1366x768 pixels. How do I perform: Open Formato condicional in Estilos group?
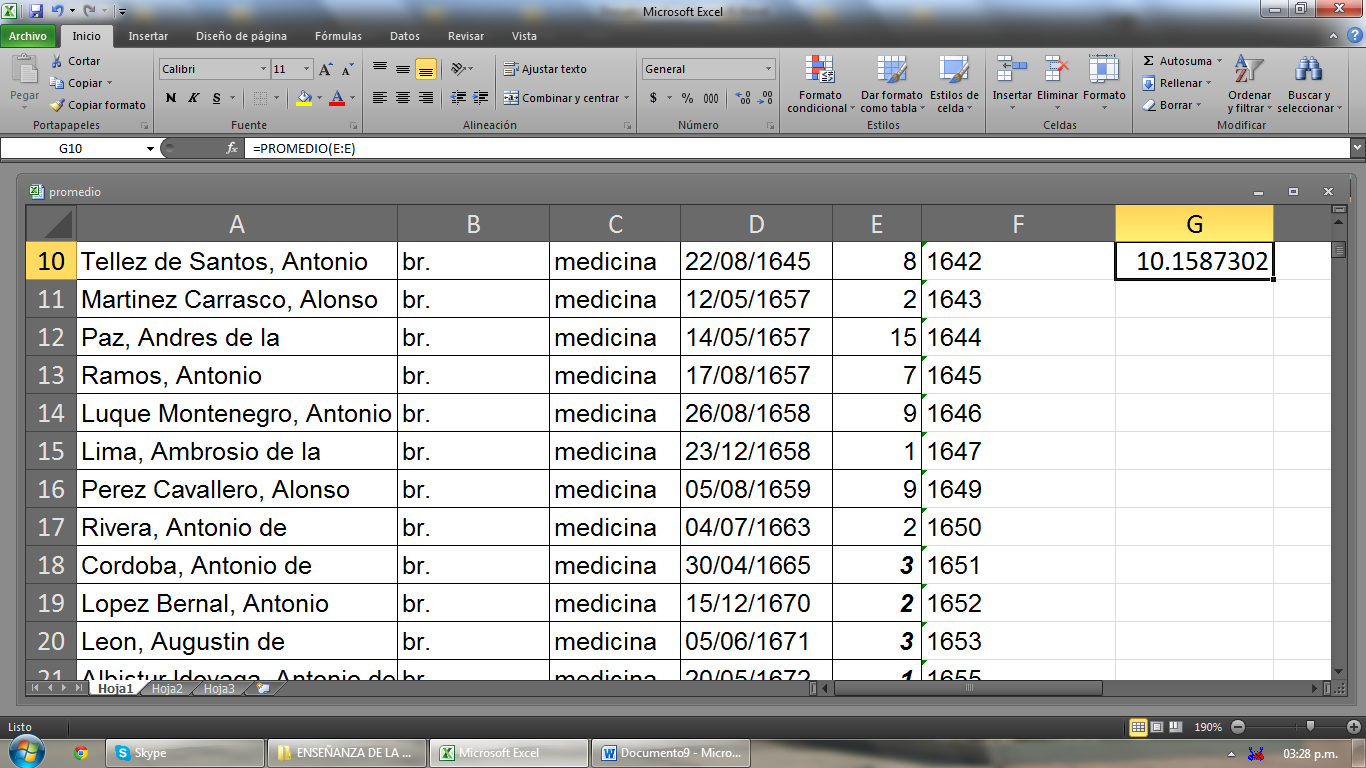pyautogui.click(x=820, y=84)
